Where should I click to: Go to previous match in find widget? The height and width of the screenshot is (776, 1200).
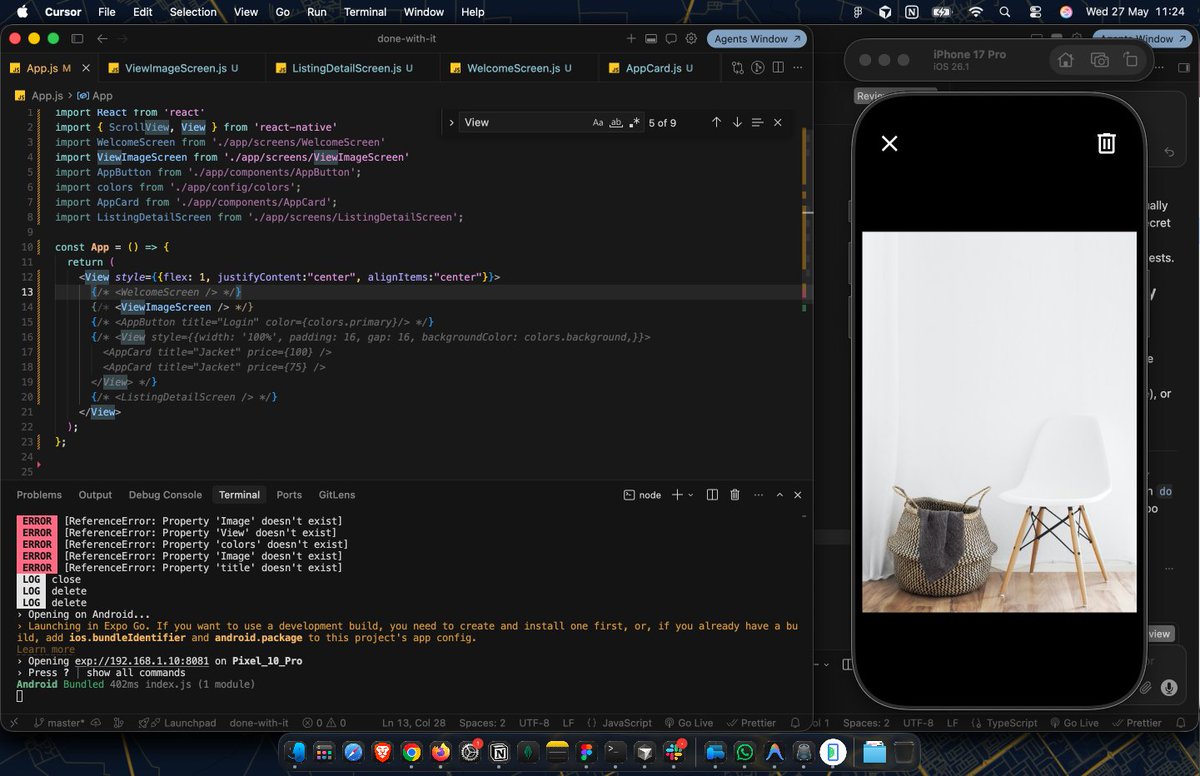[x=716, y=122]
